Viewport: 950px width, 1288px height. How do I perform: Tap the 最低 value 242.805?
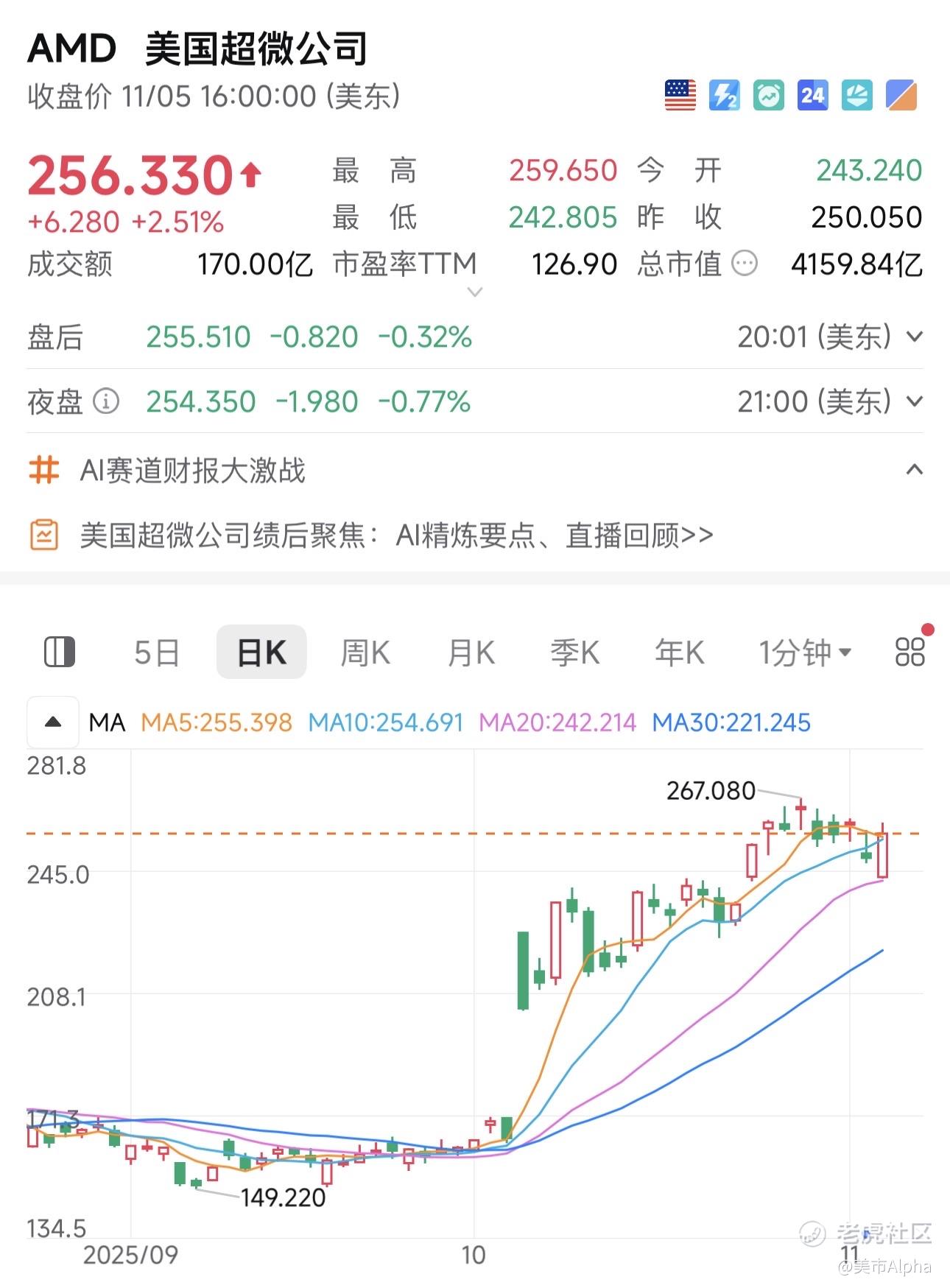click(563, 217)
